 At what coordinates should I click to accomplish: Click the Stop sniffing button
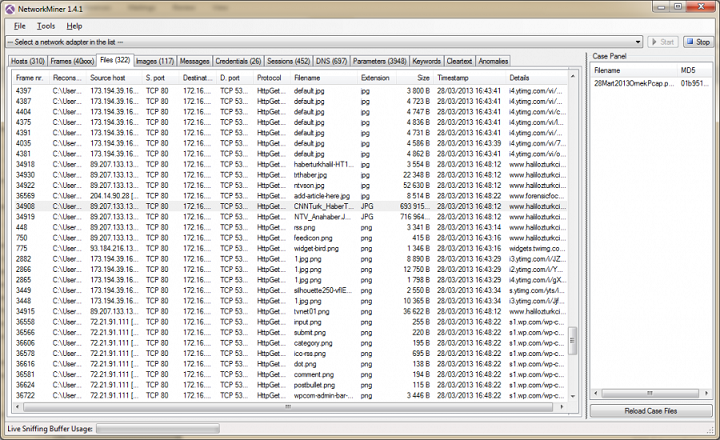coord(698,42)
